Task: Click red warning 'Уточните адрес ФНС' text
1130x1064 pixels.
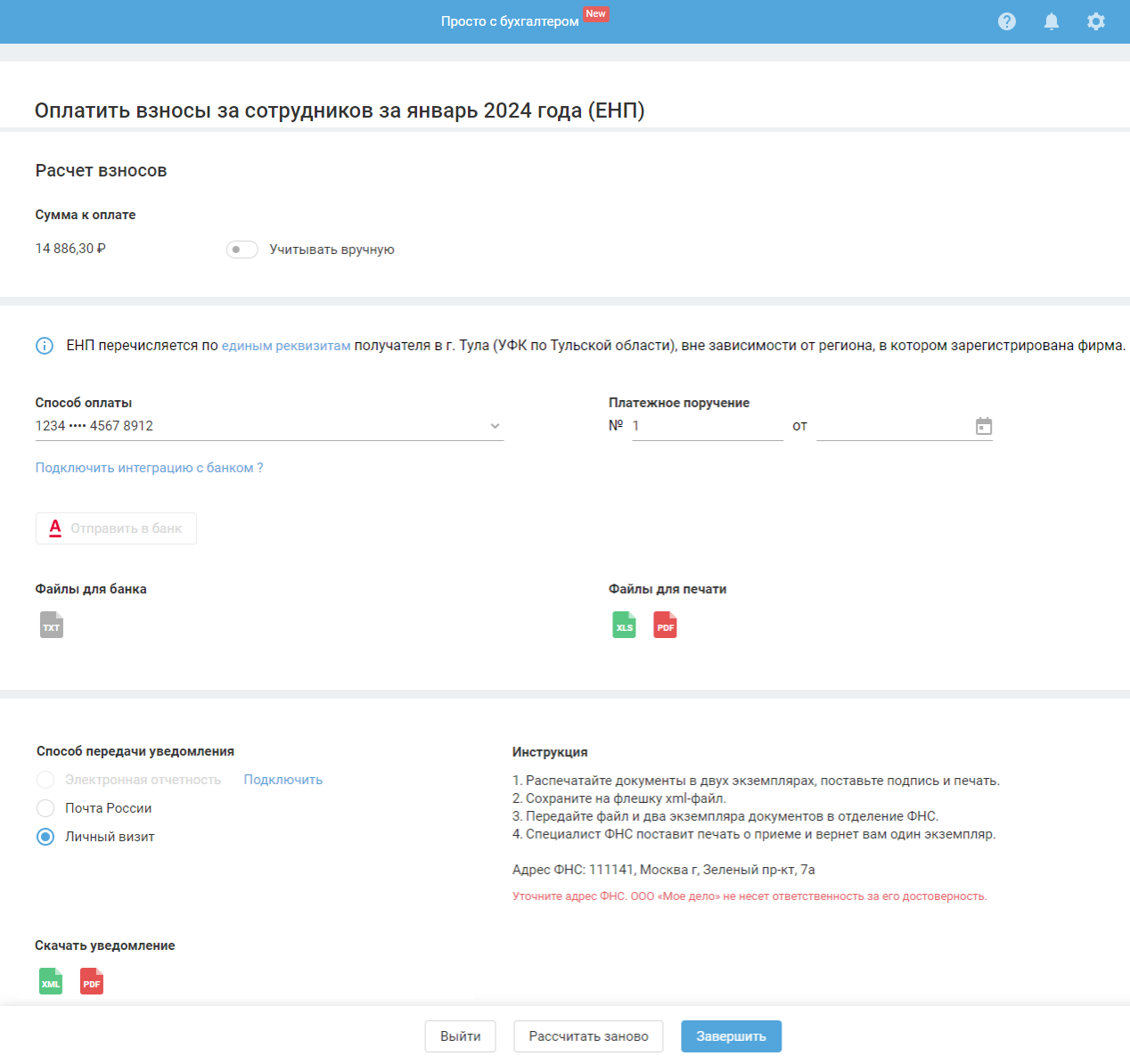Action: tap(749, 896)
